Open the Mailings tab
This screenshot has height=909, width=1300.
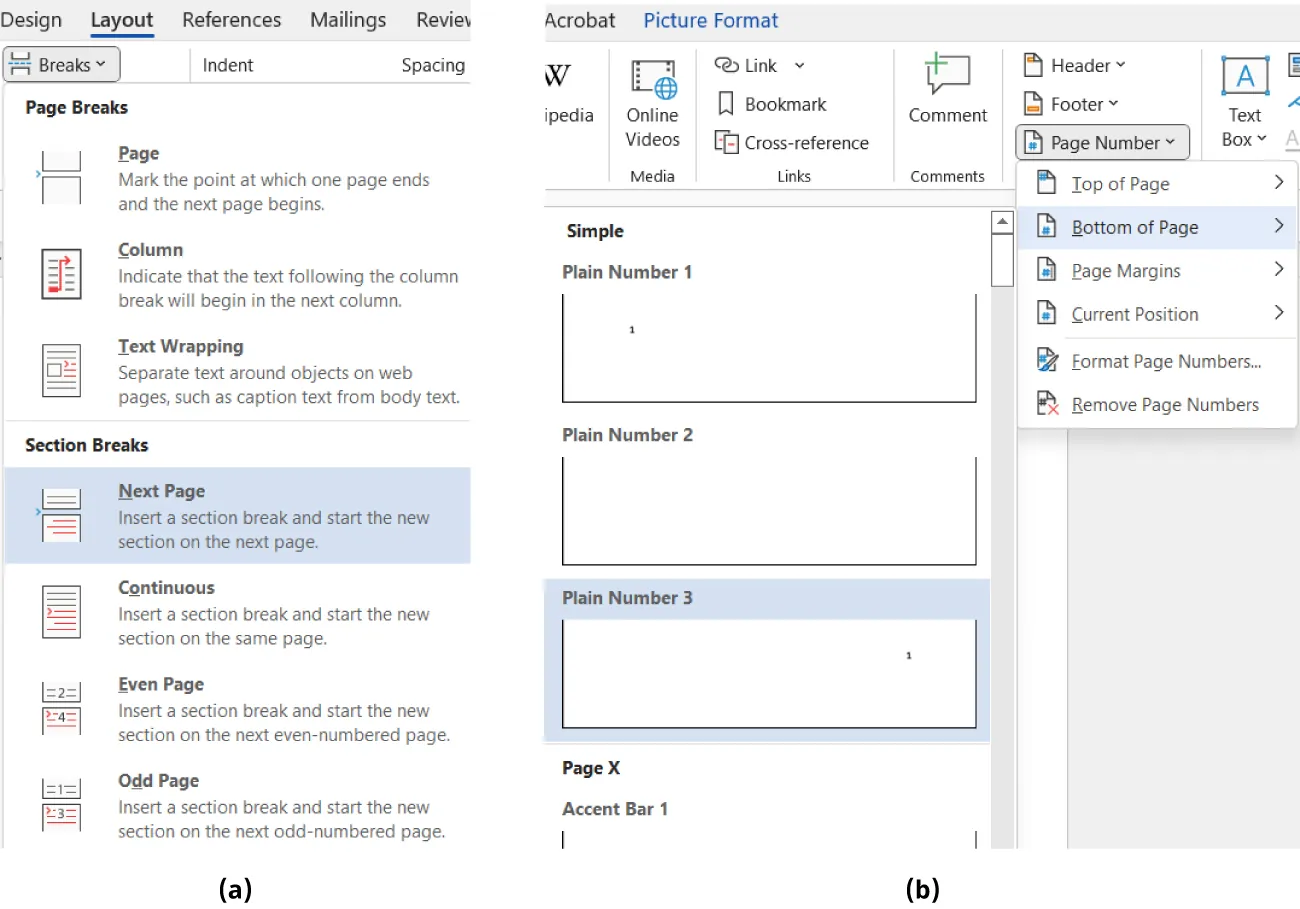(x=347, y=19)
